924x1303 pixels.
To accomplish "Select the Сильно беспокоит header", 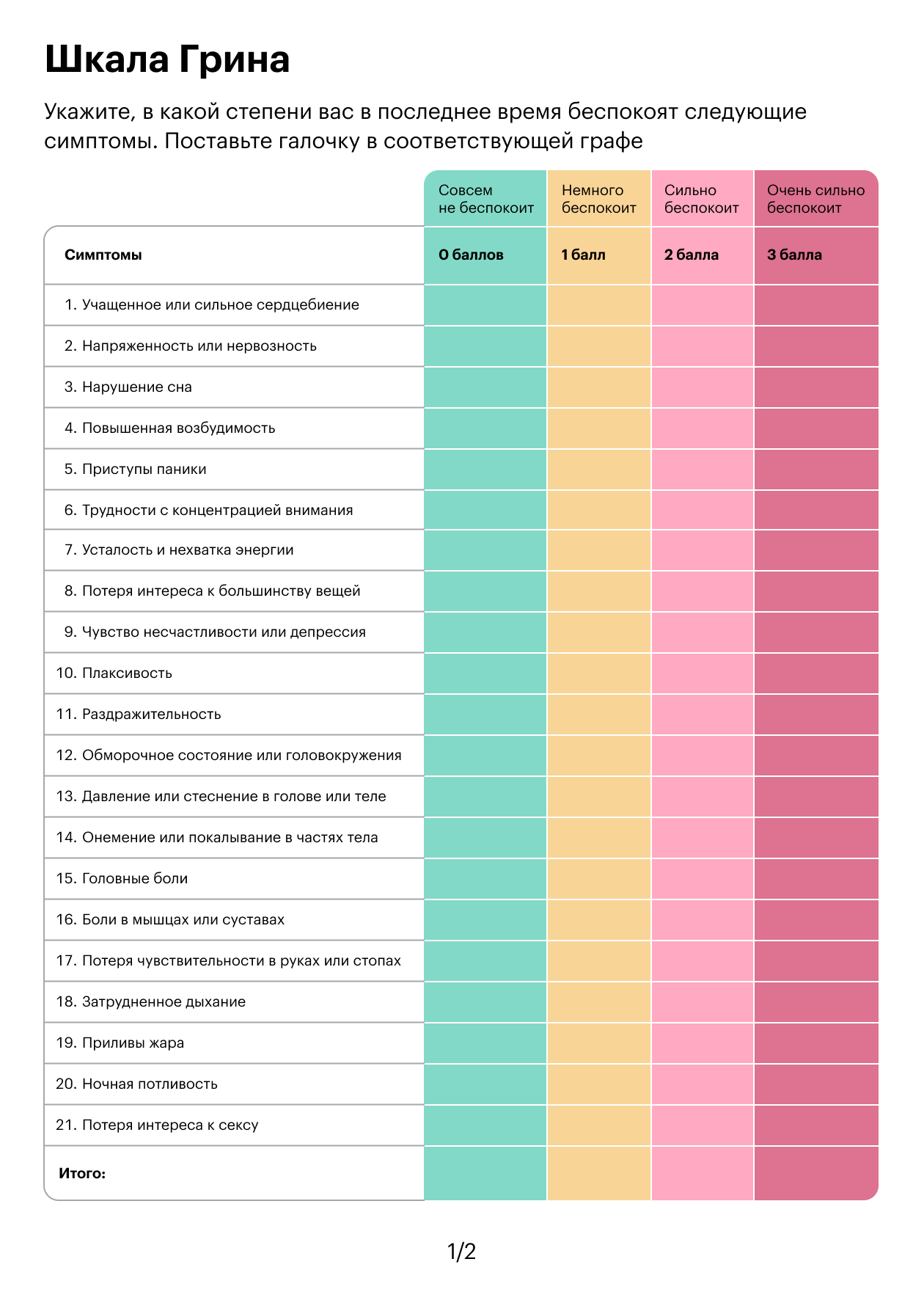I will point(703,198).
